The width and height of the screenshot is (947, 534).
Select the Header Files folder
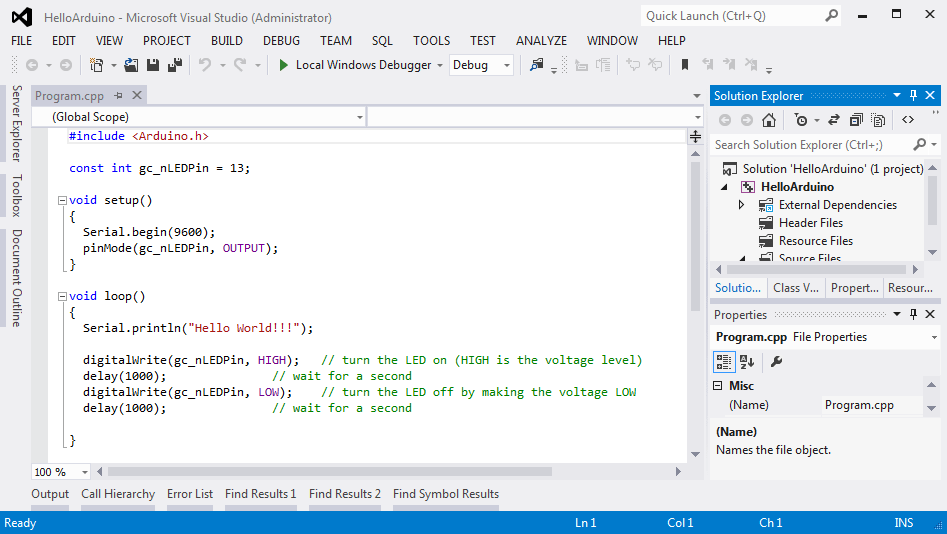click(811, 223)
